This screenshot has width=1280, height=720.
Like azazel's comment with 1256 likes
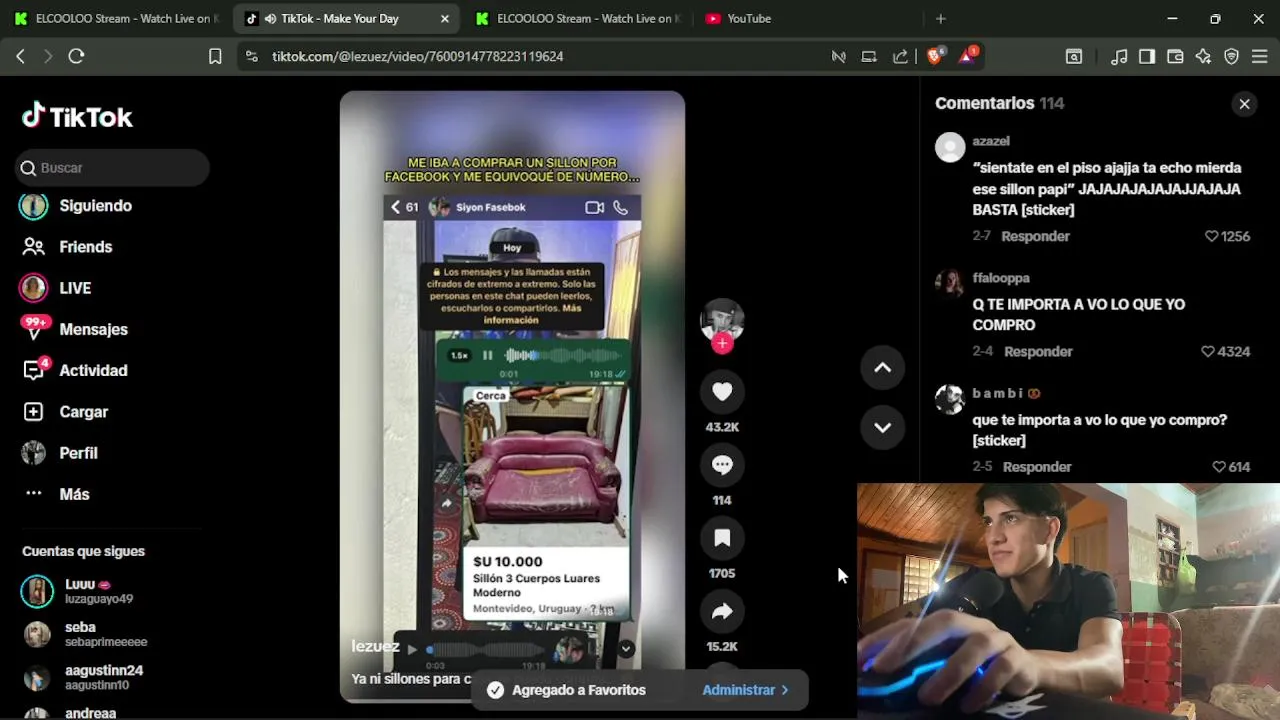[x=1212, y=236]
